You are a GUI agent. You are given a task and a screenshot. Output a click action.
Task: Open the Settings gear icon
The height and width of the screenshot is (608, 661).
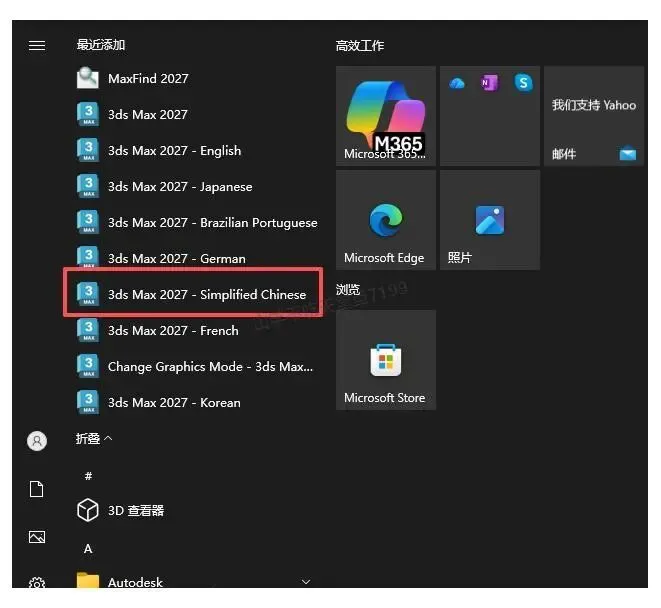tap(37, 583)
